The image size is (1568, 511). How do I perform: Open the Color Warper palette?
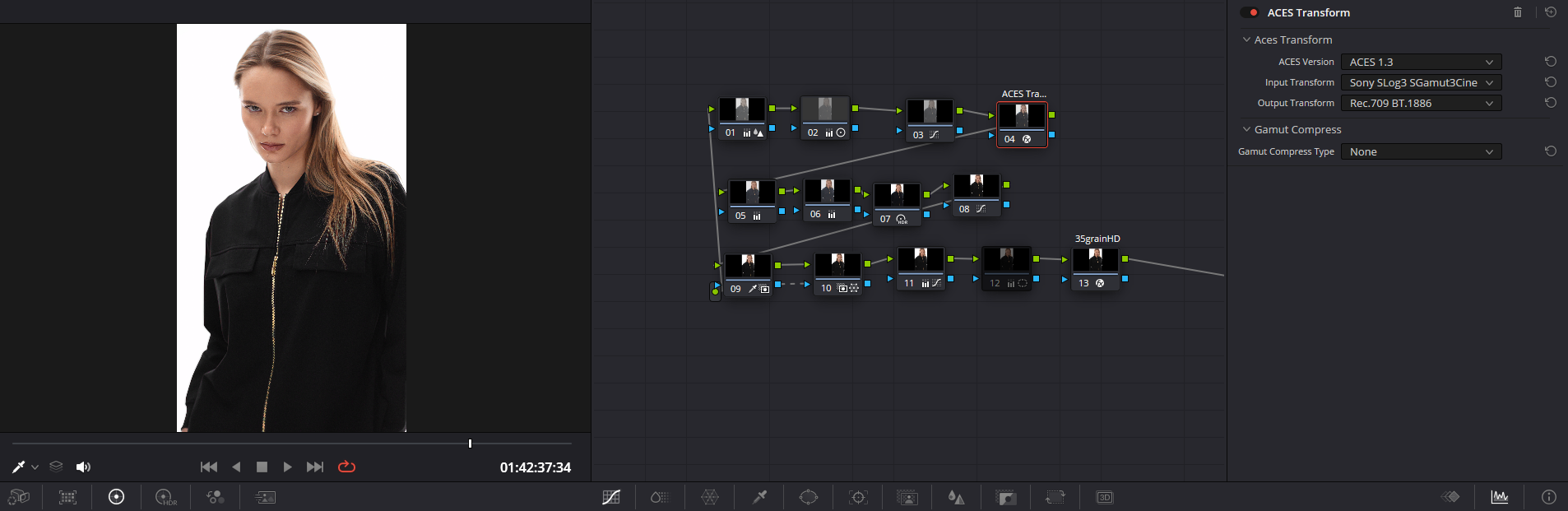[710, 497]
